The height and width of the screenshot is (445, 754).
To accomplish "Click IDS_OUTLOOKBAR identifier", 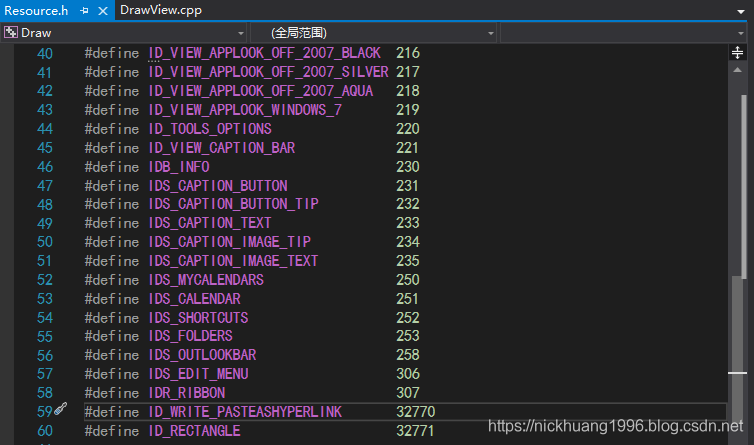I will [x=202, y=355].
